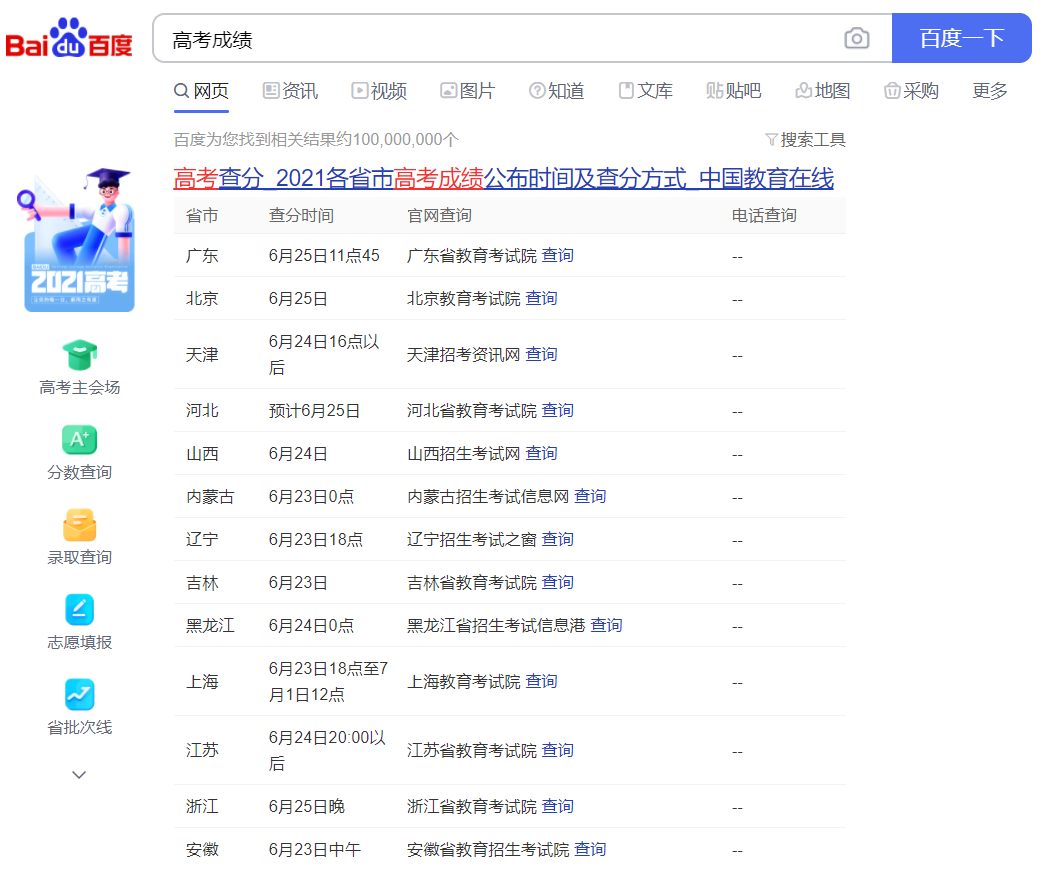Select the 天津 province cell
The image size is (1042, 870).
click(x=202, y=354)
